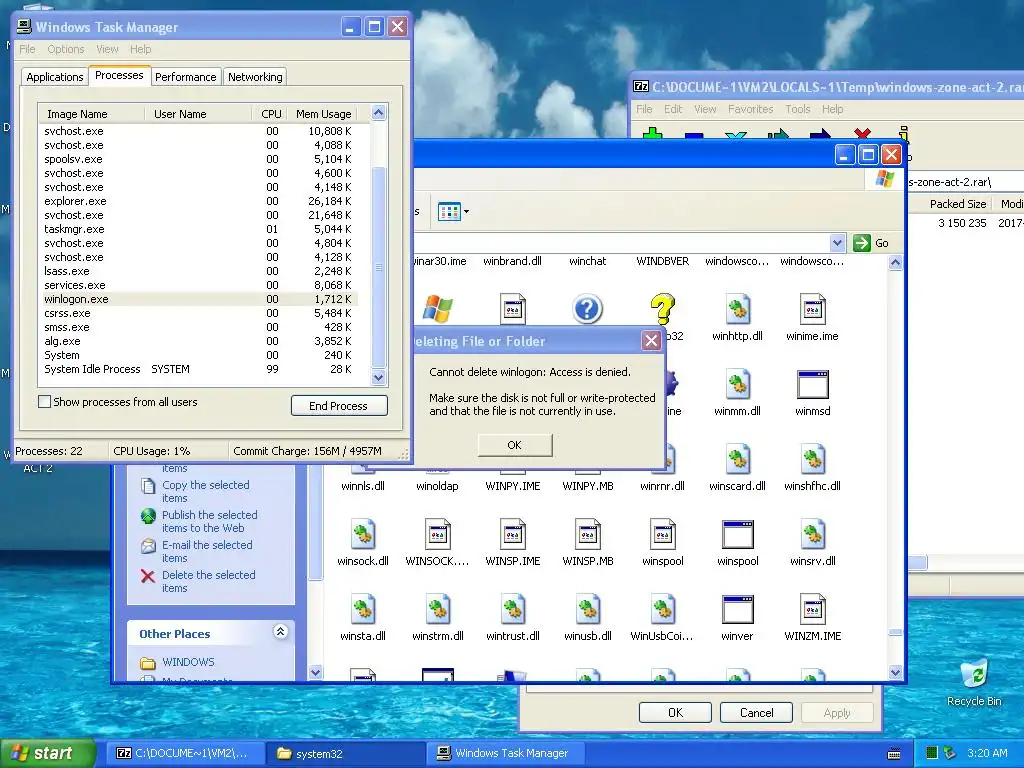Select wintrust.dll file icon
This screenshot has width=1024, height=768.
pyautogui.click(x=513, y=609)
